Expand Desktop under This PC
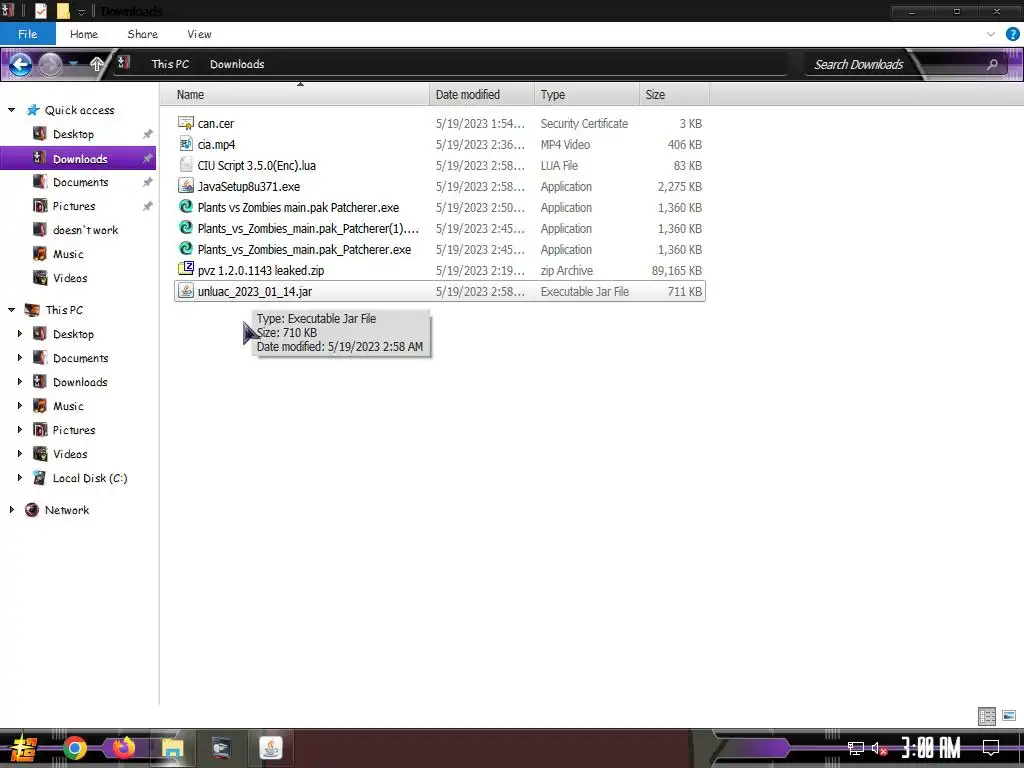This screenshot has height=768, width=1024. pyautogui.click(x=20, y=334)
